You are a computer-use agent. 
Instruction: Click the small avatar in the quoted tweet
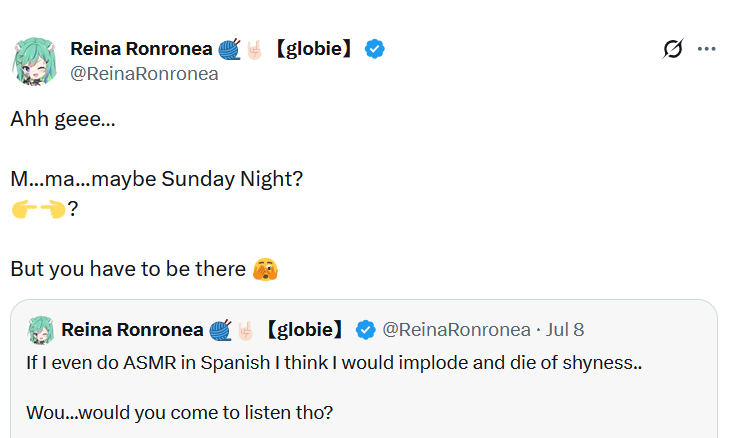(x=40, y=330)
